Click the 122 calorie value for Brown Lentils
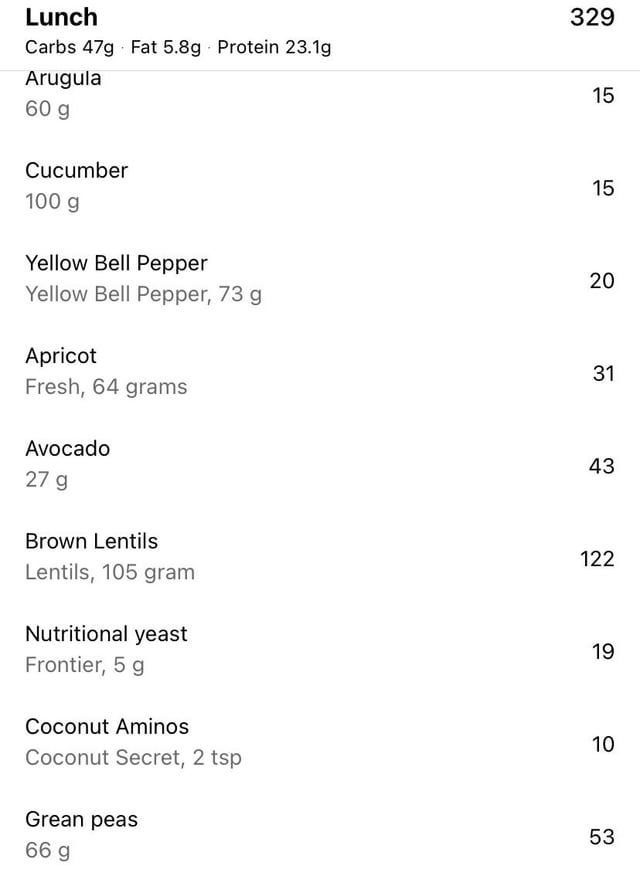The height and width of the screenshot is (869, 640). coord(597,558)
